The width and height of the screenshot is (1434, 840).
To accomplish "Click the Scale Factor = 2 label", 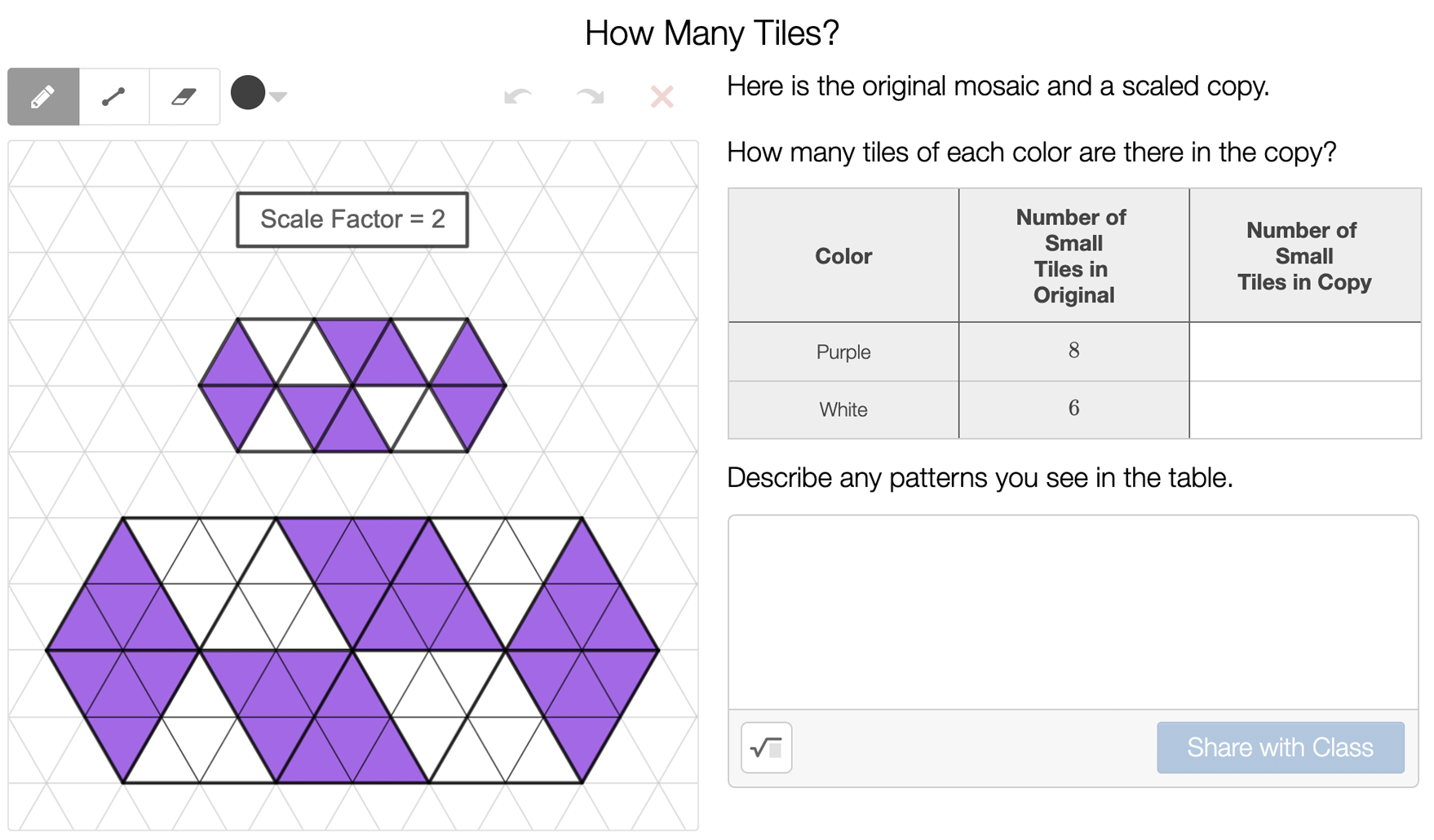I will point(352,219).
